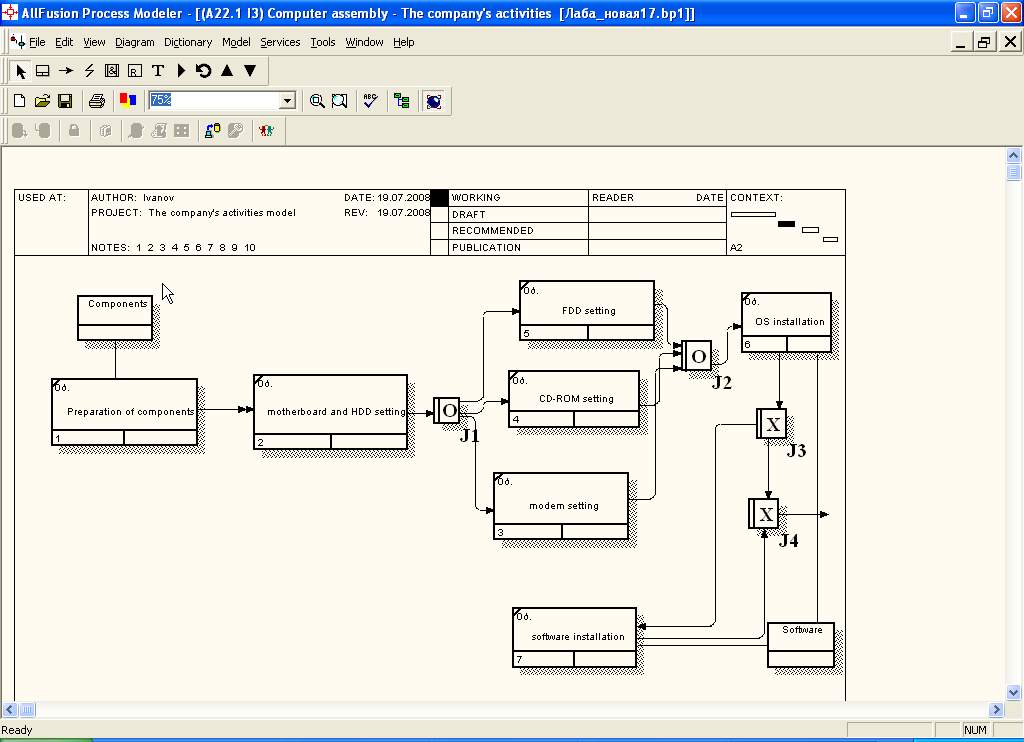
Task: Open the View menu
Action: click(94, 42)
